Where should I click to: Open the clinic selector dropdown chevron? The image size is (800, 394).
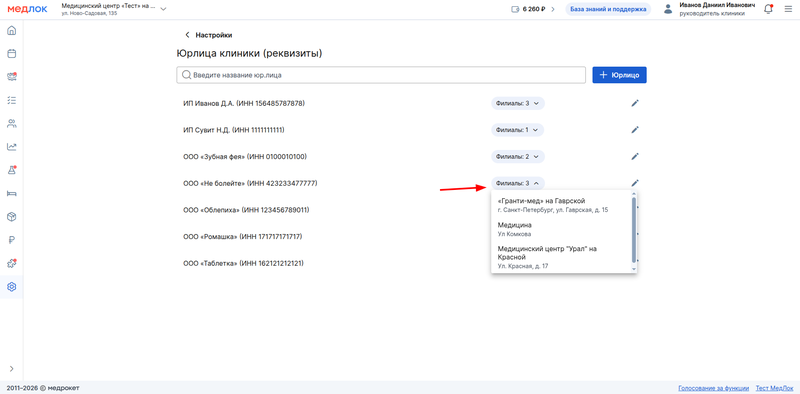pos(163,9)
